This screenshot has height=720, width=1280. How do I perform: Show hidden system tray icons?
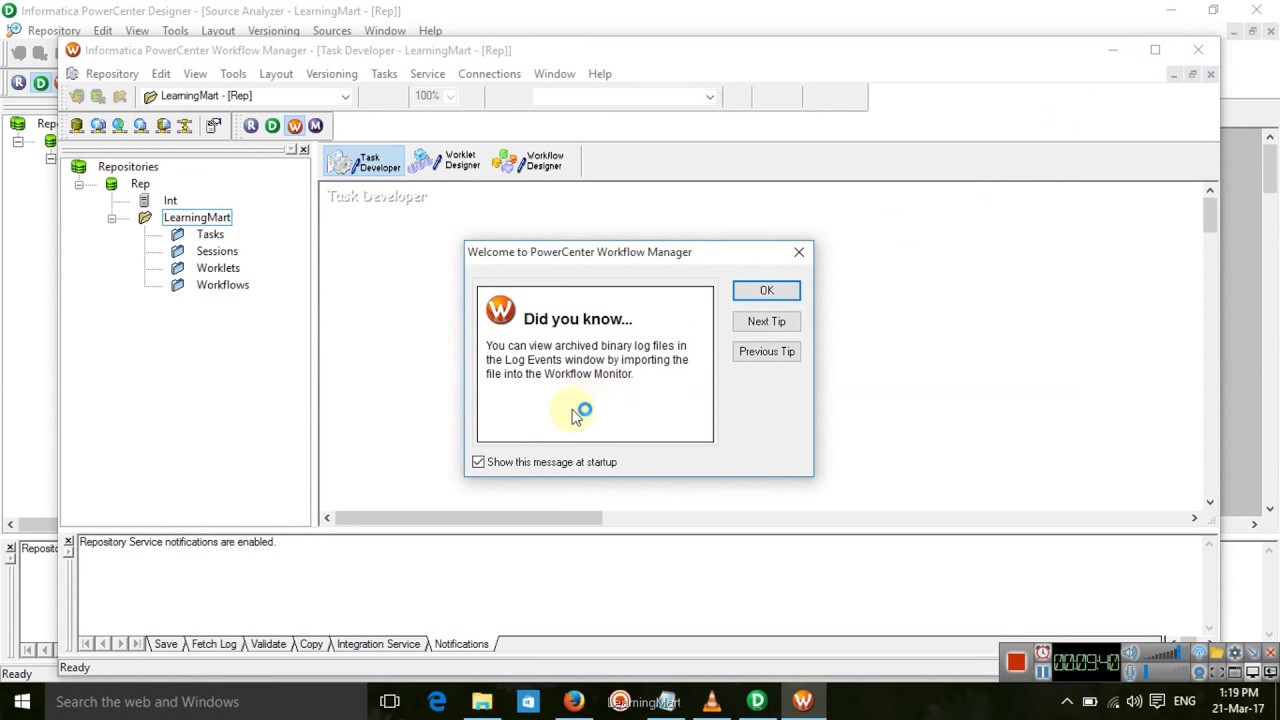click(x=1067, y=701)
